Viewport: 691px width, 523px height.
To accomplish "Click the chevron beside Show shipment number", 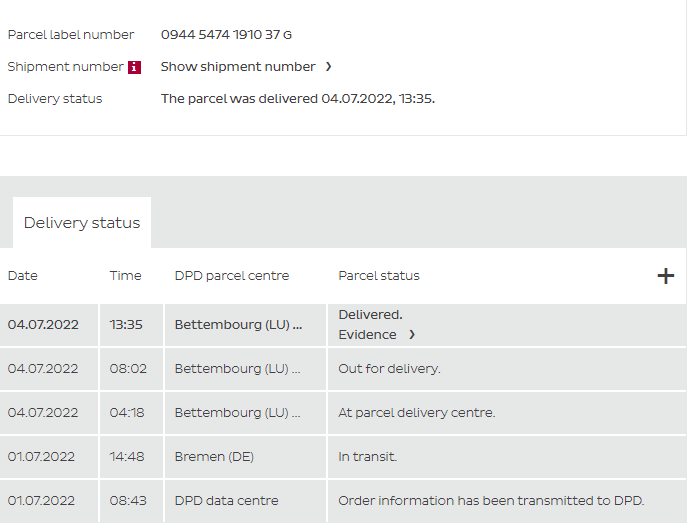I will pos(328,67).
